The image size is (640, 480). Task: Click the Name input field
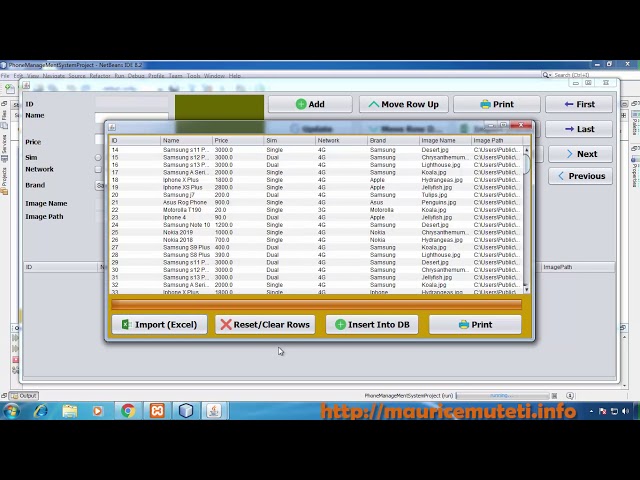(x=131, y=117)
